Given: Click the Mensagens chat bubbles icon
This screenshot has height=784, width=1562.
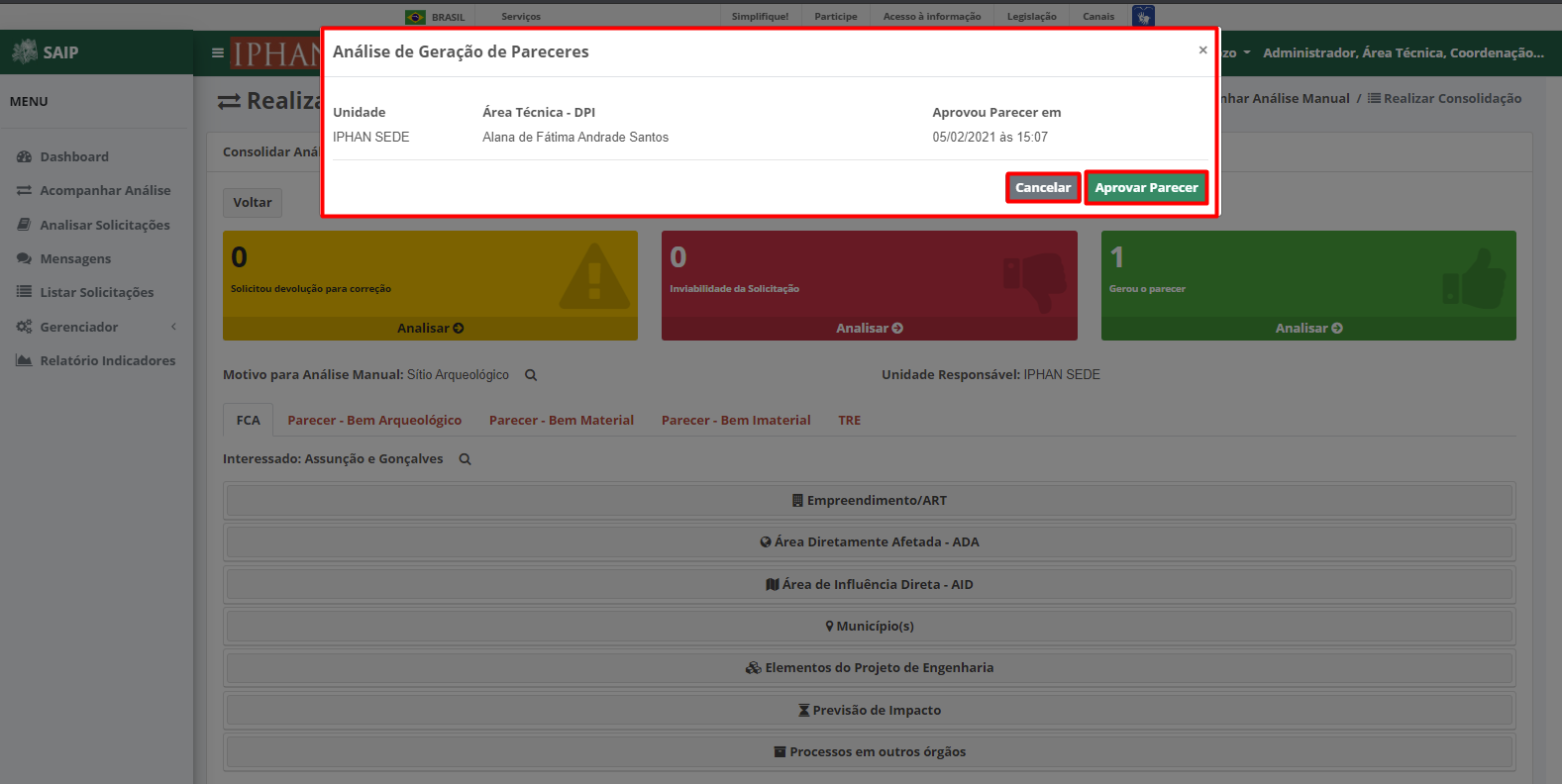Looking at the screenshot, I should point(24,258).
